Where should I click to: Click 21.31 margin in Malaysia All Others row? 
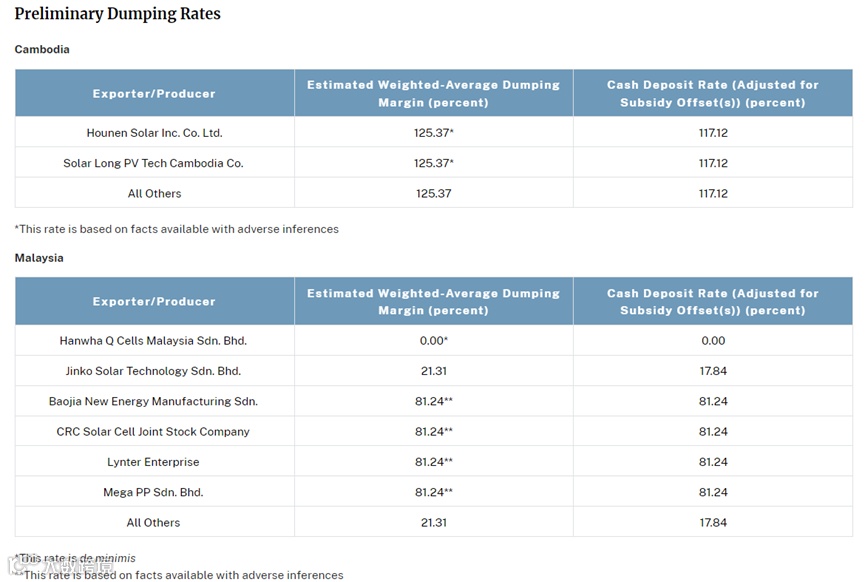[x=434, y=523]
